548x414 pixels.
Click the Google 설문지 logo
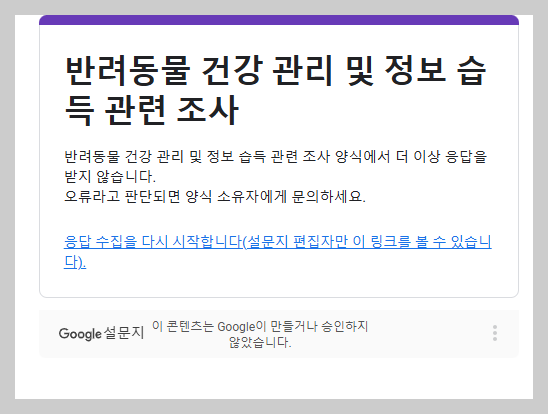tap(101, 333)
